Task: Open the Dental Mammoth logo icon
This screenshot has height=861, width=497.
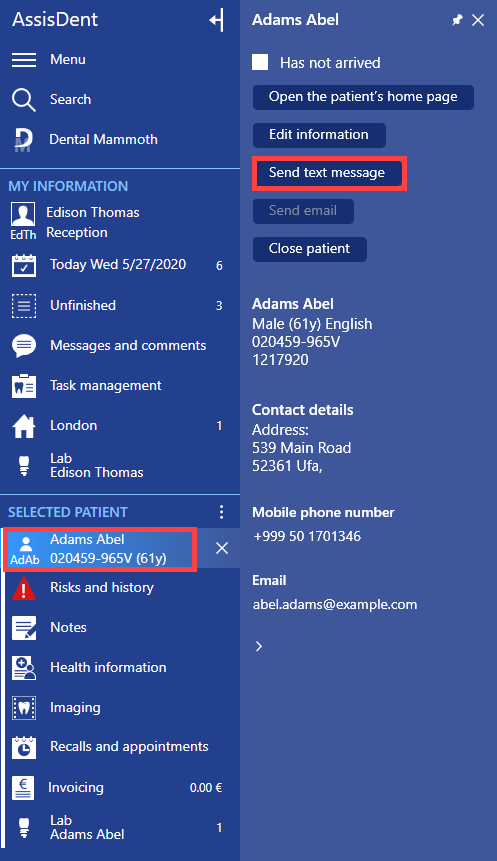Action: (x=24, y=139)
